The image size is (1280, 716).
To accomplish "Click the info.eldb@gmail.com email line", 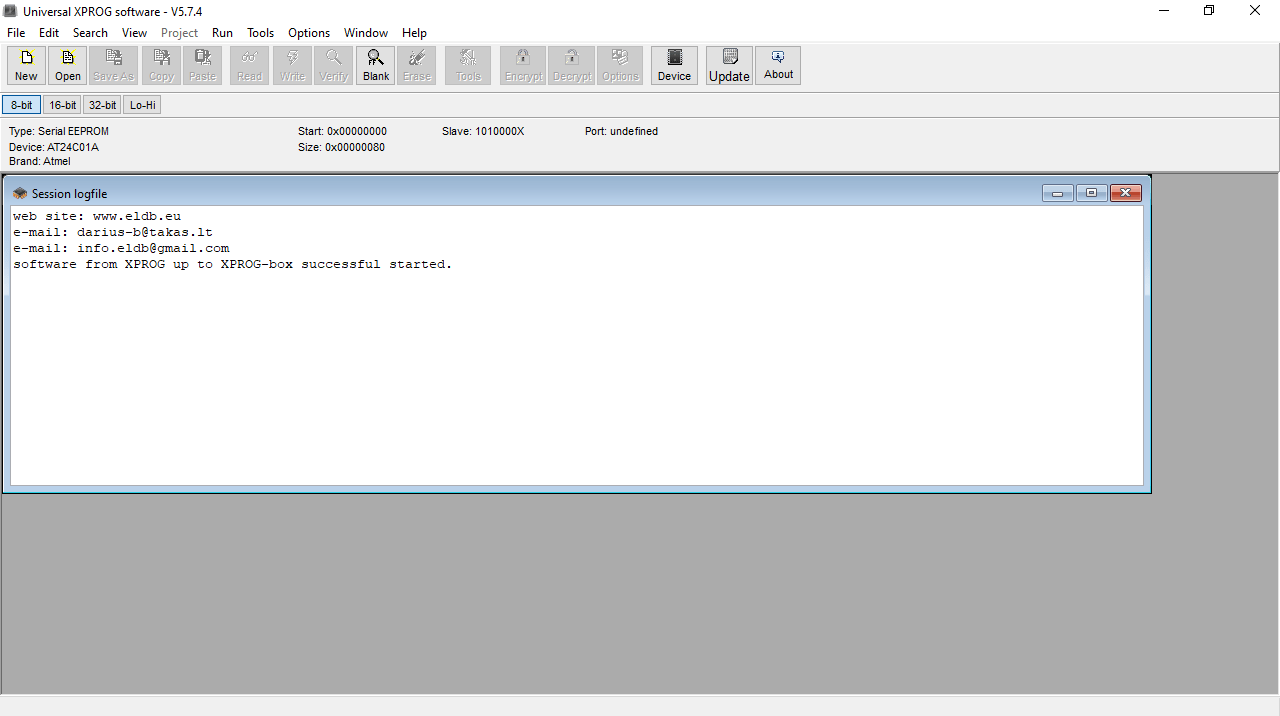I will pyautogui.click(x=121, y=248).
